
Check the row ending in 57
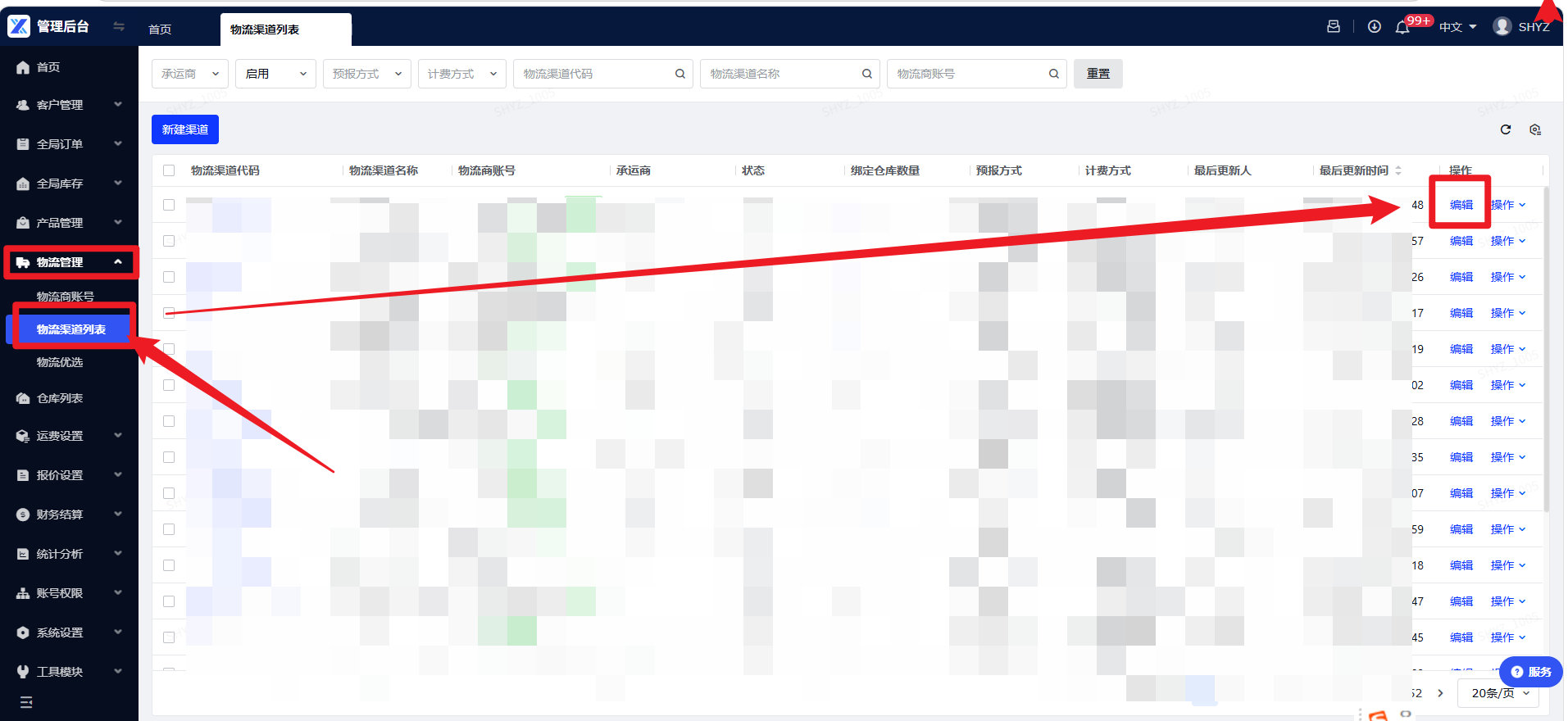click(169, 241)
